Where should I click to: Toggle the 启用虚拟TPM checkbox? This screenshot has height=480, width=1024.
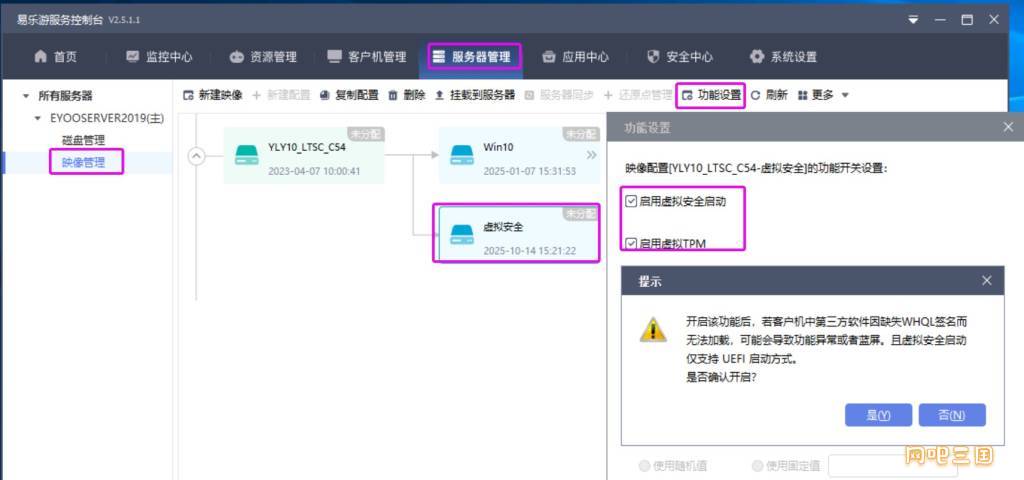pyautogui.click(x=630, y=243)
